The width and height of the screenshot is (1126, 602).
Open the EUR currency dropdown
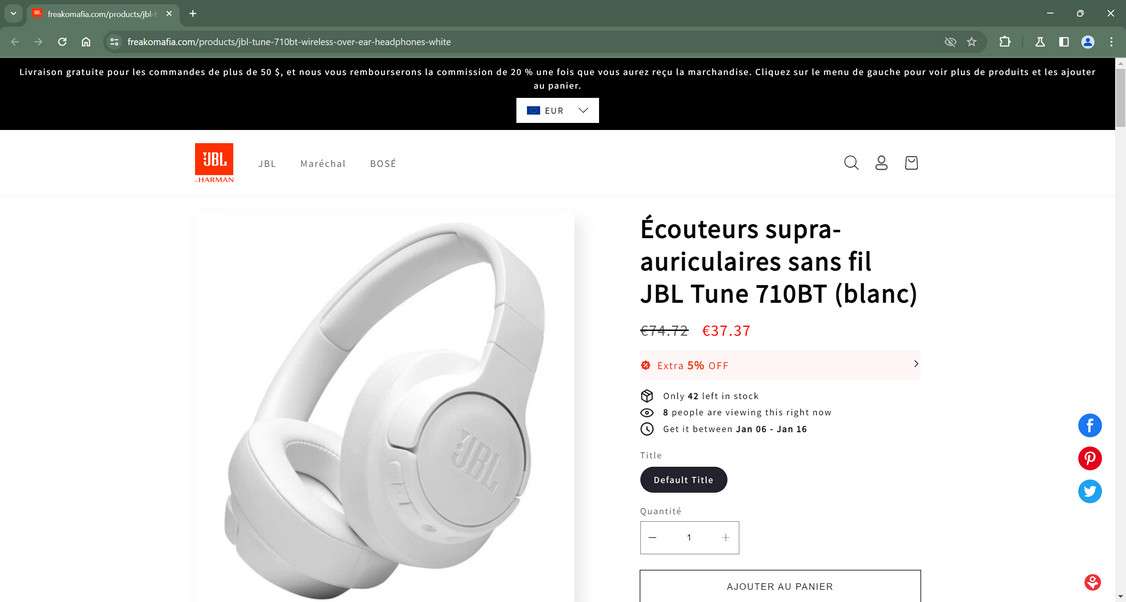557,111
